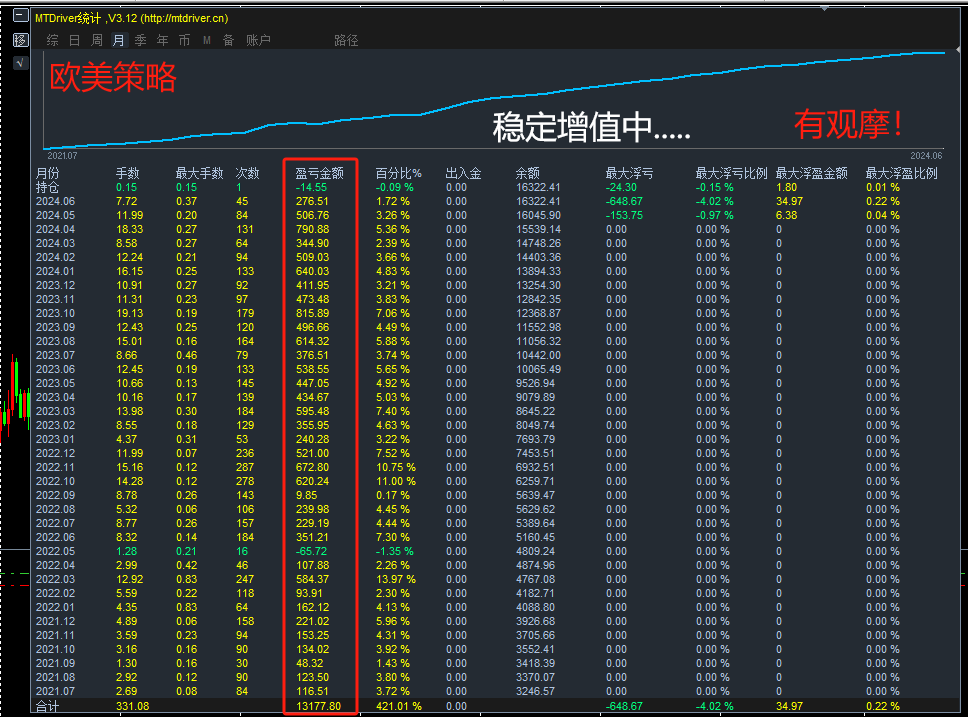This screenshot has width=968, height=717.
Task: Click the √ checkmark icon in the sidebar
Action: coord(20,62)
